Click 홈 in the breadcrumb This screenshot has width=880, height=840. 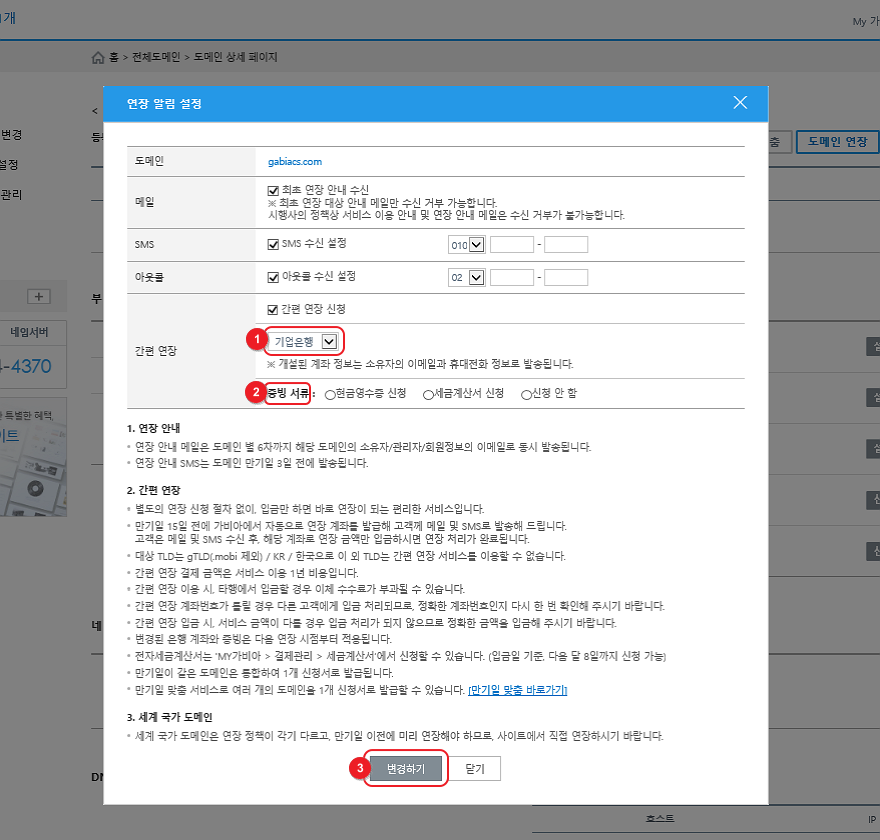114,57
